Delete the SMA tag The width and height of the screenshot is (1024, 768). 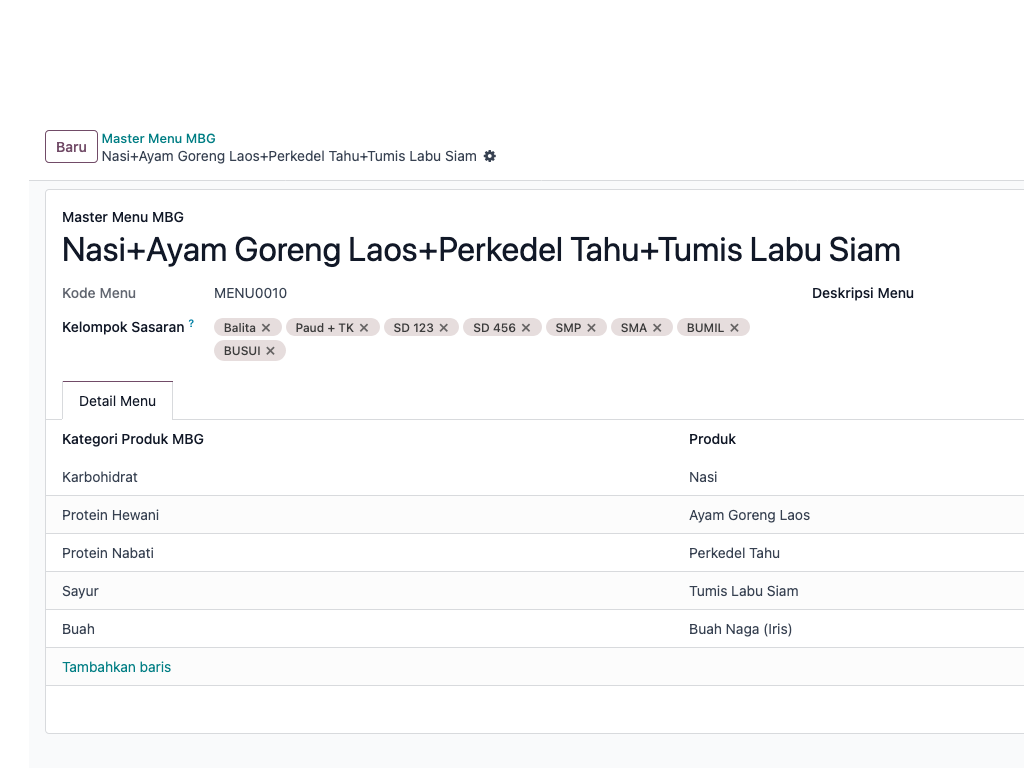coord(657,328)
